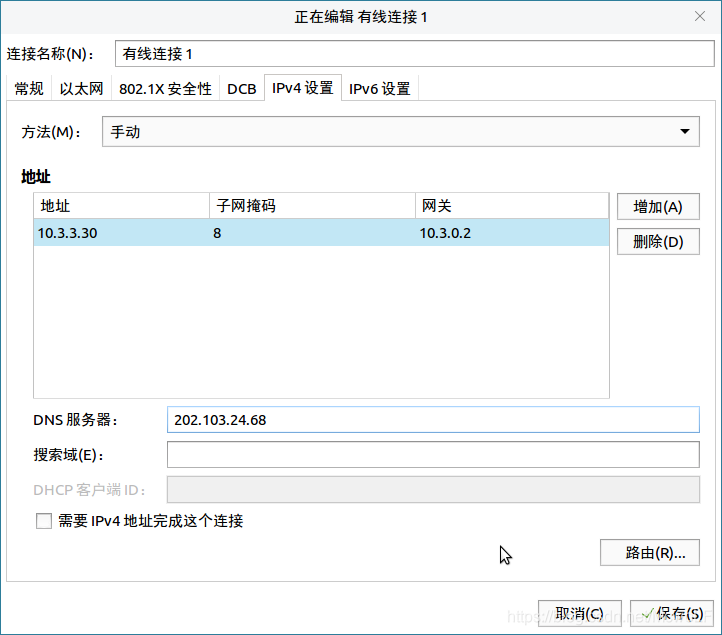Click the connection name field 有线连接 1

tap(414, 54)
